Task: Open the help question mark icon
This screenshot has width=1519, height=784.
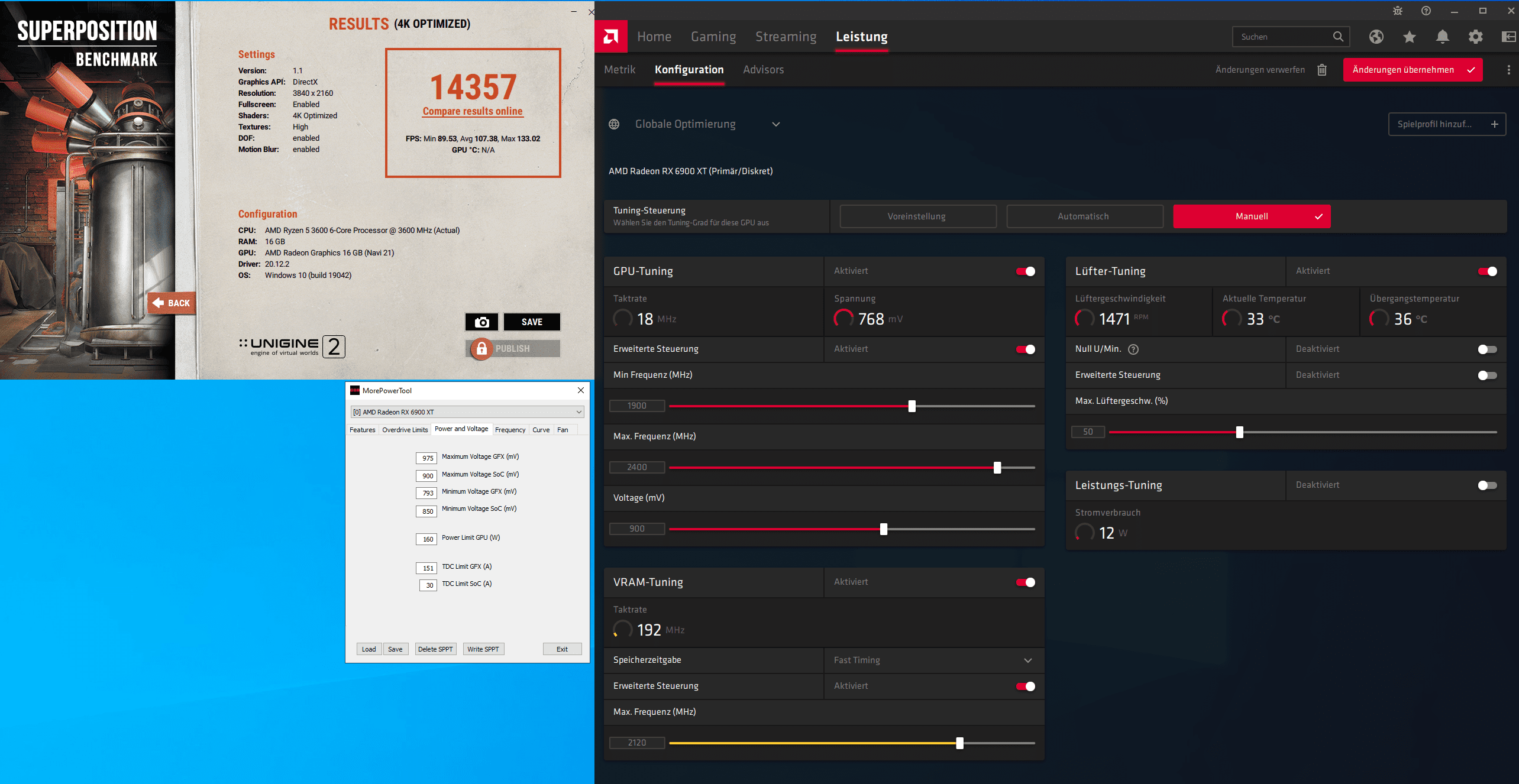Action: [x=1426, y=11]
